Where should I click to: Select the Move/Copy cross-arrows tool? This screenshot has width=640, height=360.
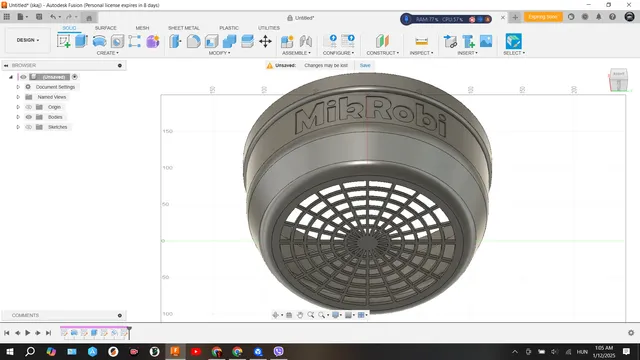tap(265, 41)
